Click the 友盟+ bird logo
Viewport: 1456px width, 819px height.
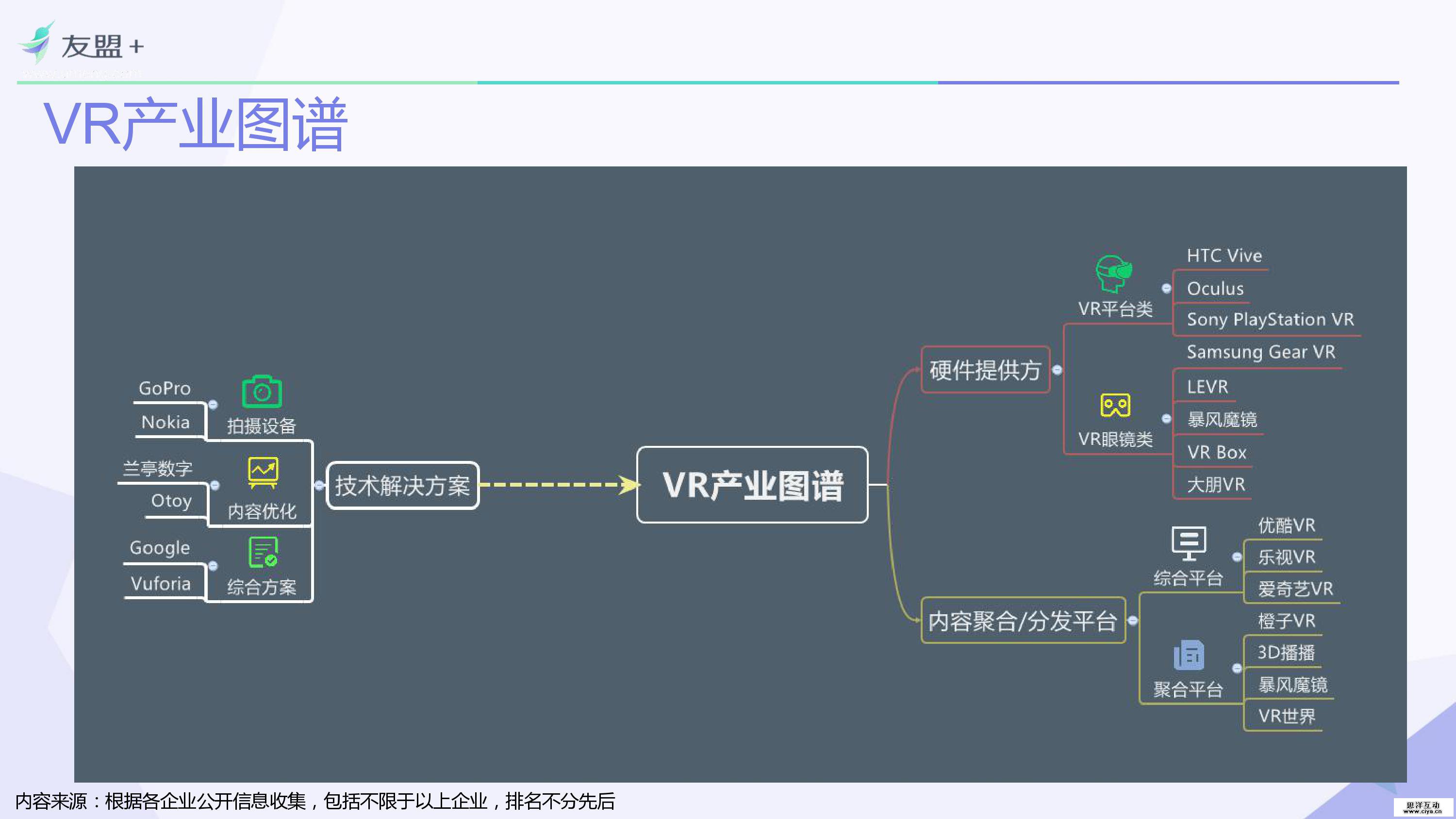point(37,42)
